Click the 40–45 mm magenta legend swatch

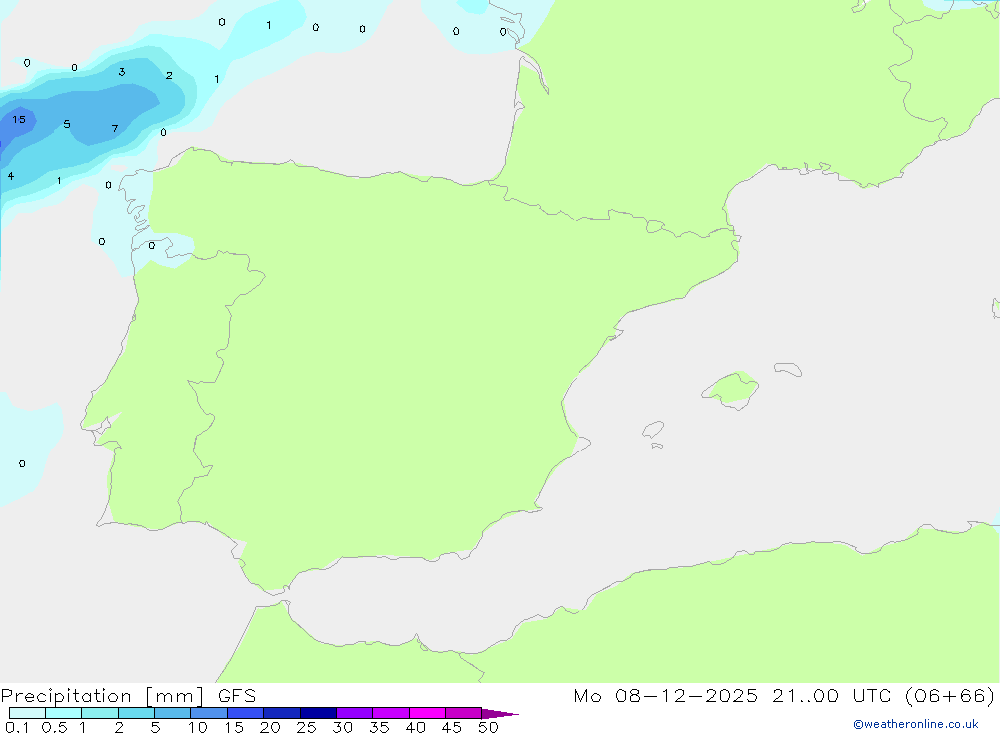coord(427,713)
